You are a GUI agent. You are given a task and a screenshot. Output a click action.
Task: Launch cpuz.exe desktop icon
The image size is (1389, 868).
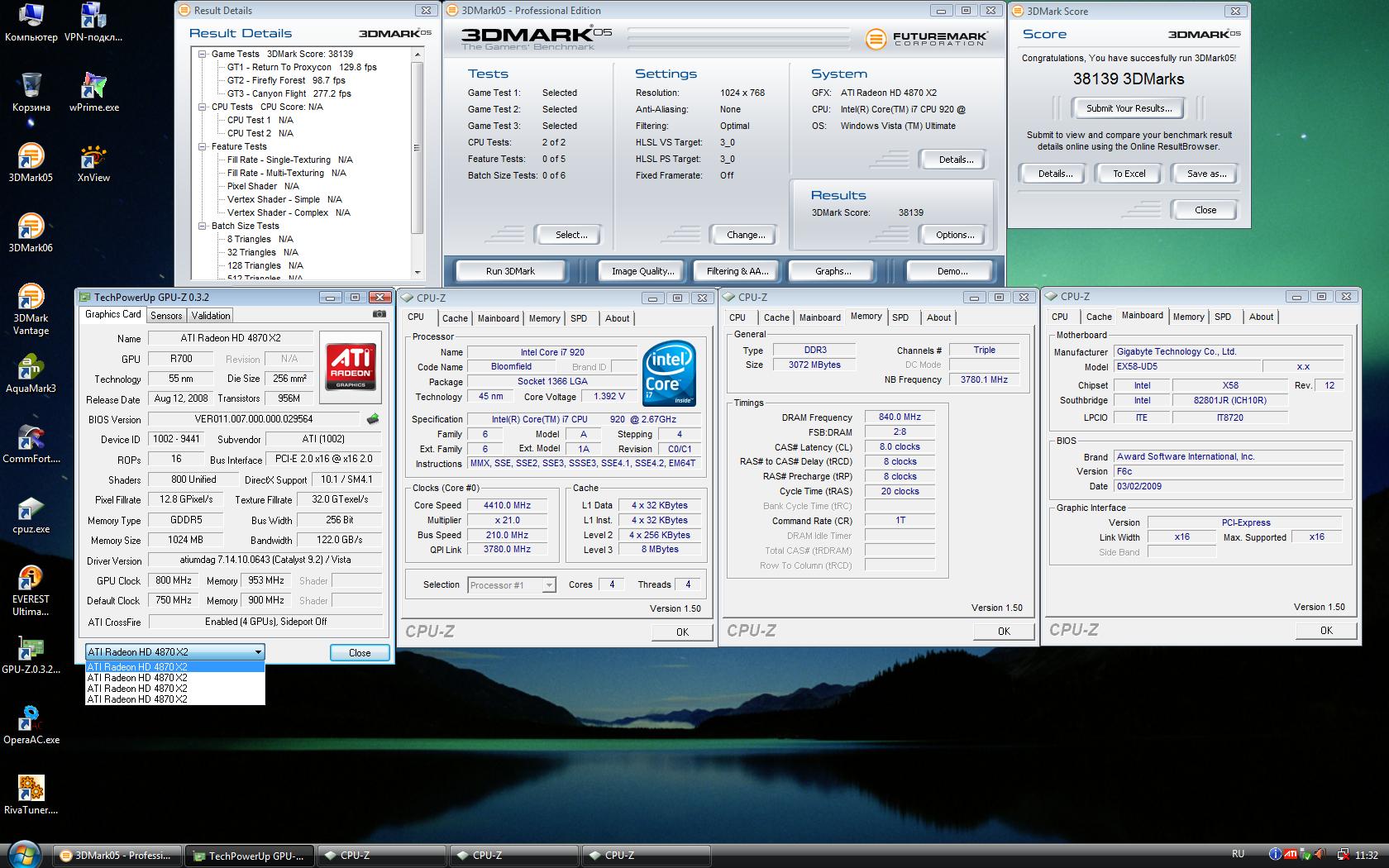tap(31, 514)
